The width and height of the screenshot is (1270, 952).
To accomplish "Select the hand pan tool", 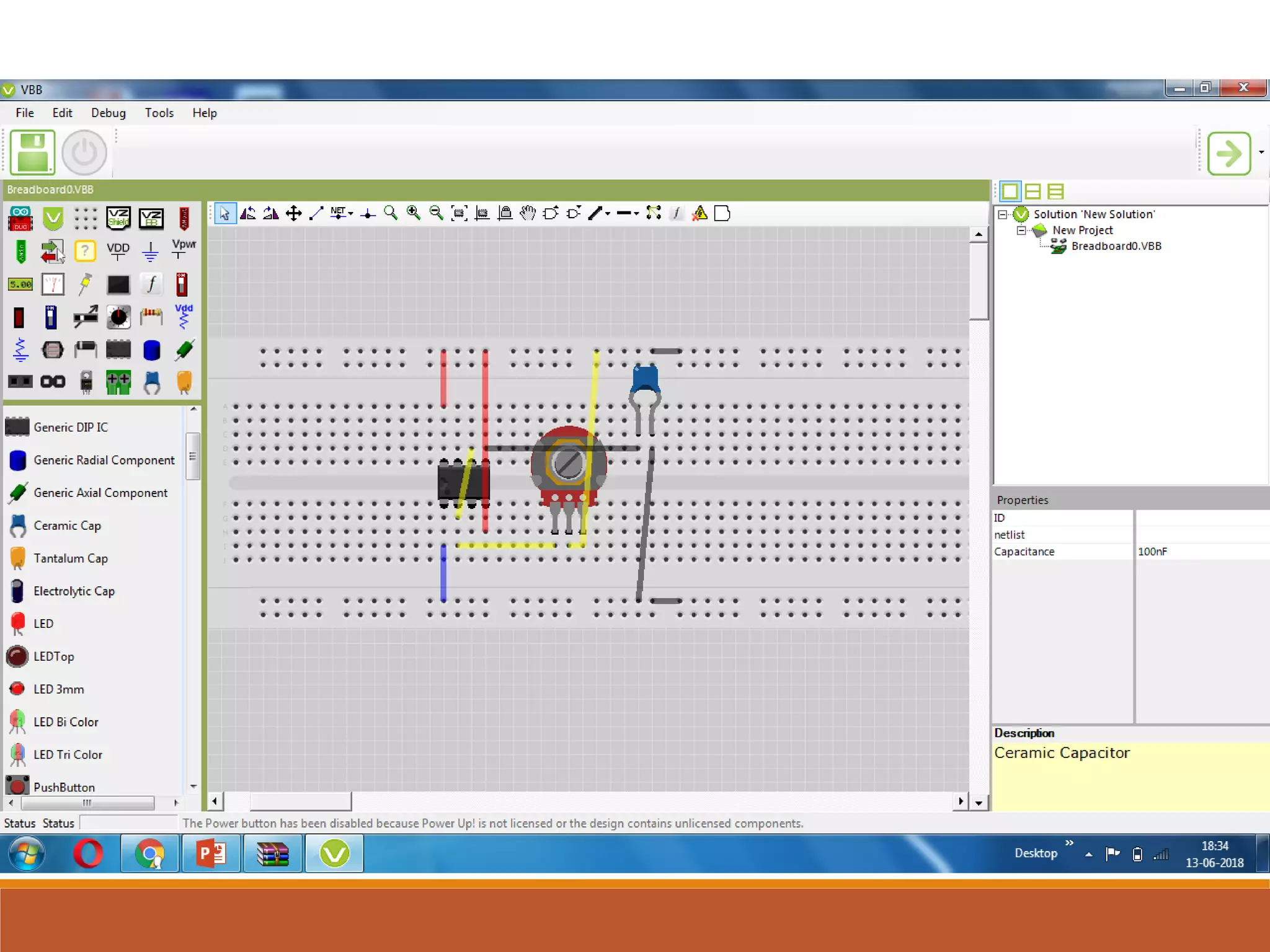I will pyautogui.click(x=527, y=213).
